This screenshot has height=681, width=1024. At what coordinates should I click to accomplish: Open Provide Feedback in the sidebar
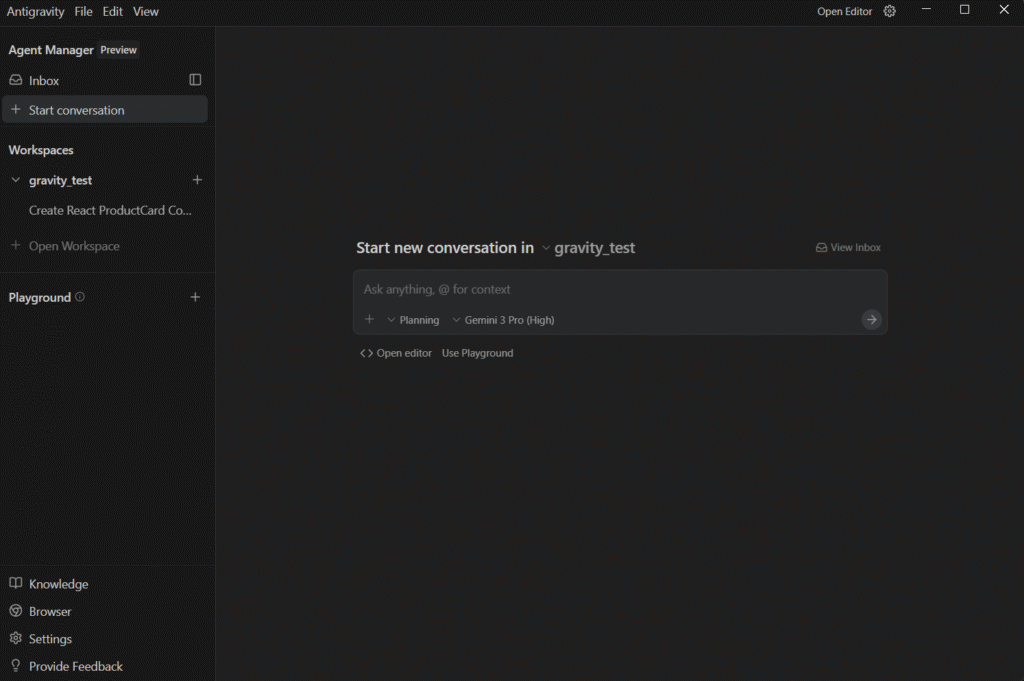(75, 666)
